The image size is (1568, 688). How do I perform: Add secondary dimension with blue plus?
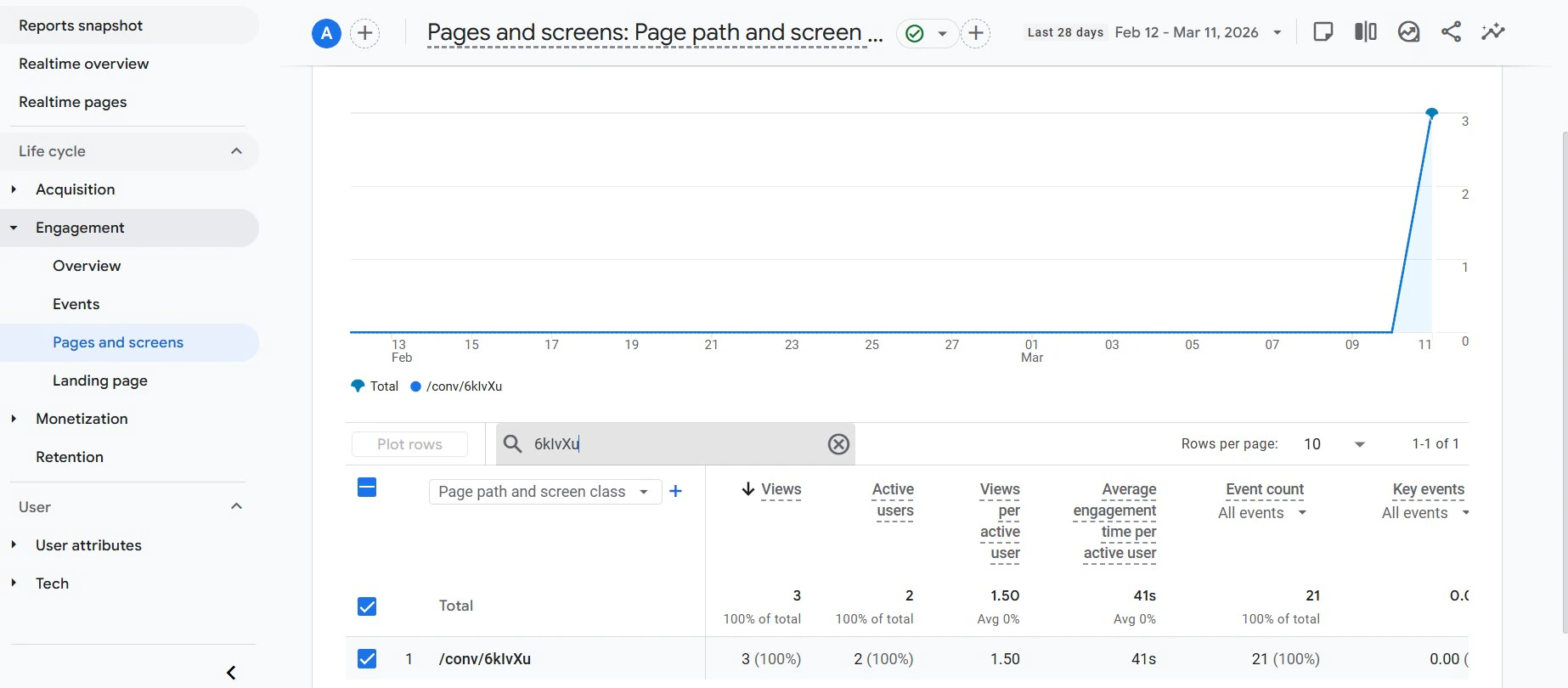[675, 491]
